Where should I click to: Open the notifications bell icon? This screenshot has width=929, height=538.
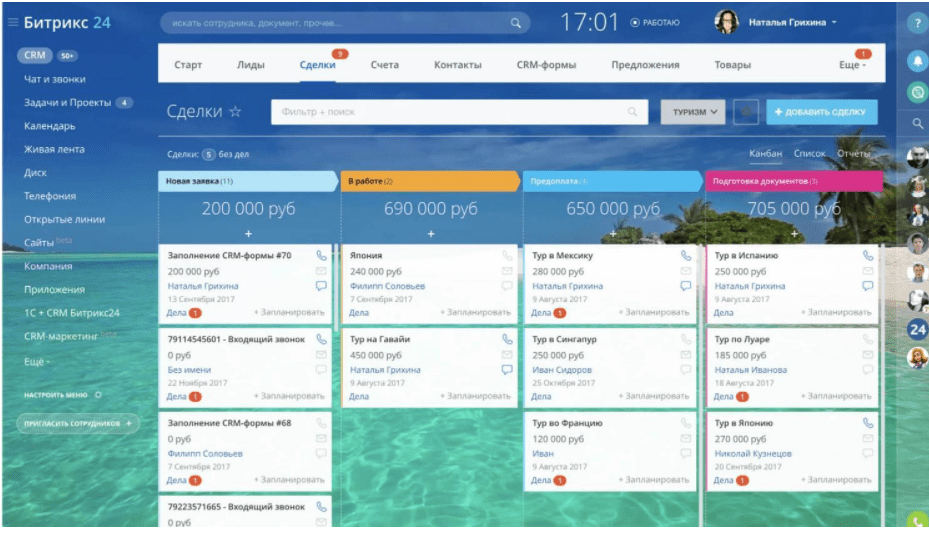click(917, 61)
